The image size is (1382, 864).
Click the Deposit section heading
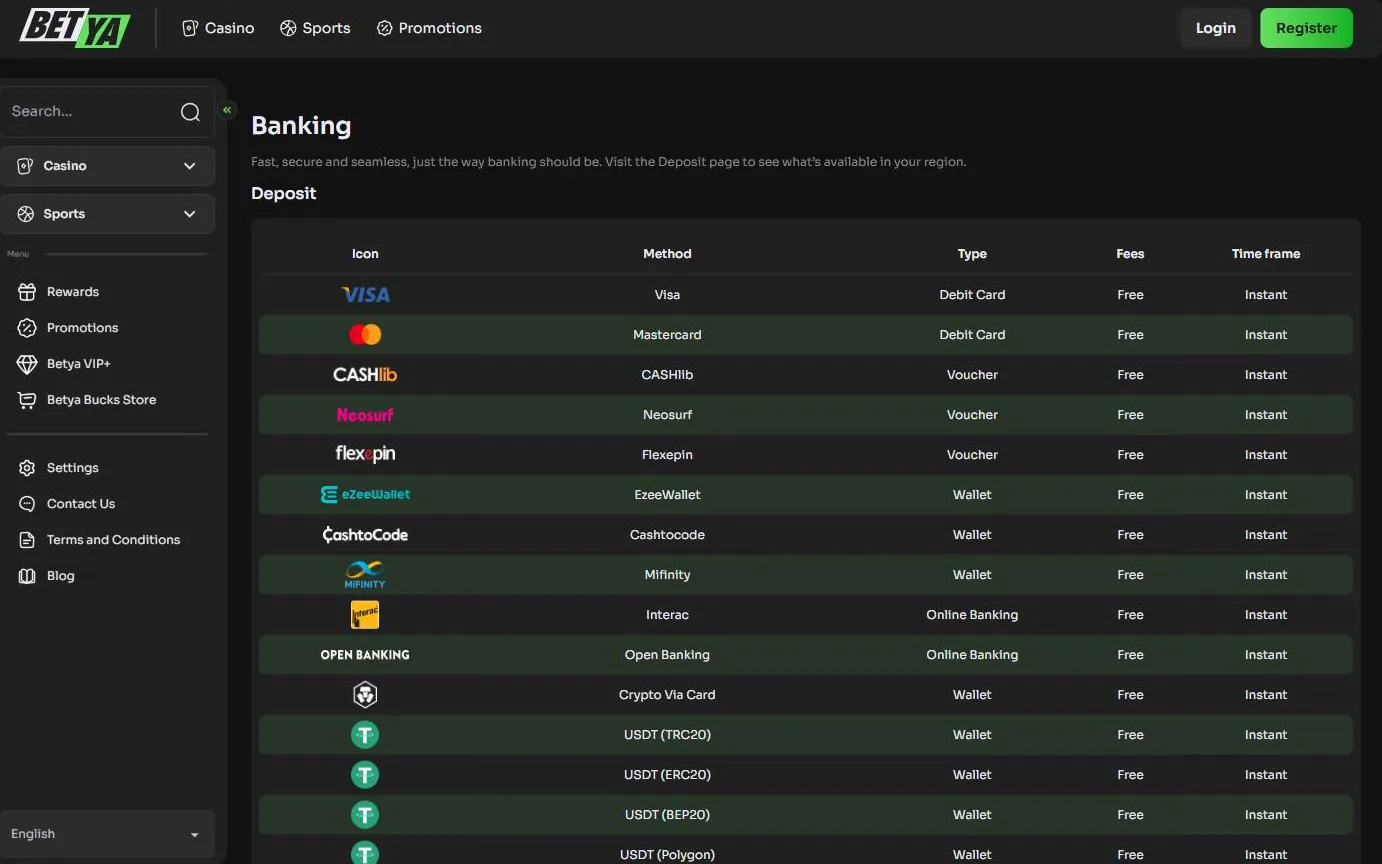pyautogui.click(x=284, y=194)
